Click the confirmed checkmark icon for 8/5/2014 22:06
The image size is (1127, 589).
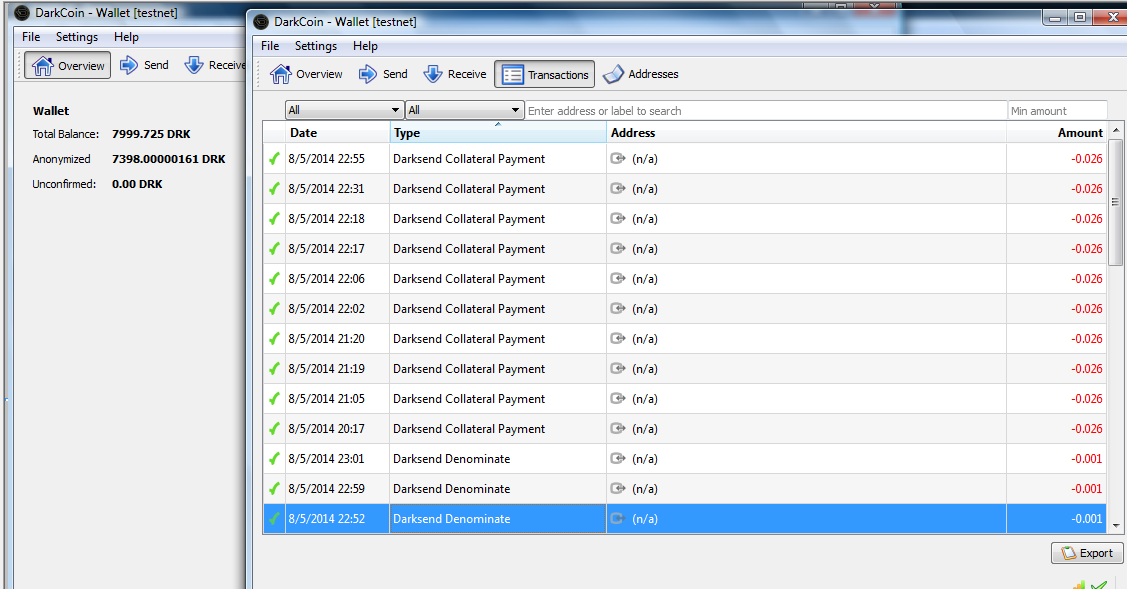point(274,278)
